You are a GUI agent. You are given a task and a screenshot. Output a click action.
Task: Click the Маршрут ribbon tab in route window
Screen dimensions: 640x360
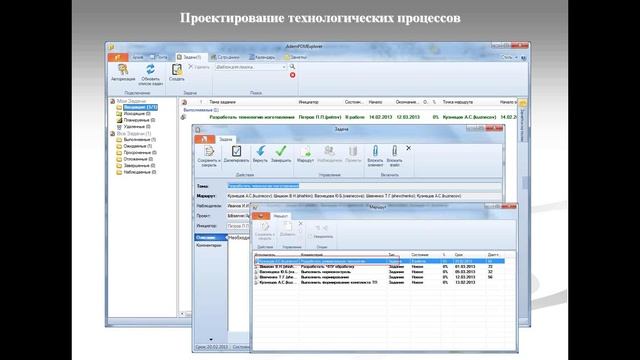point(280,216)
